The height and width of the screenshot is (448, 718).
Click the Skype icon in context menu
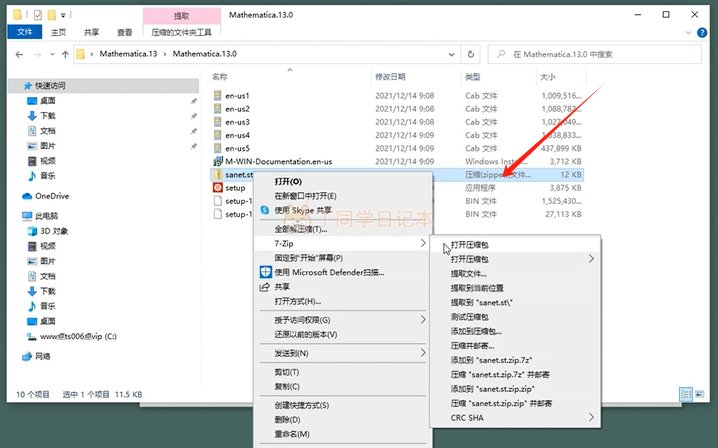click(x=265, y=211)
